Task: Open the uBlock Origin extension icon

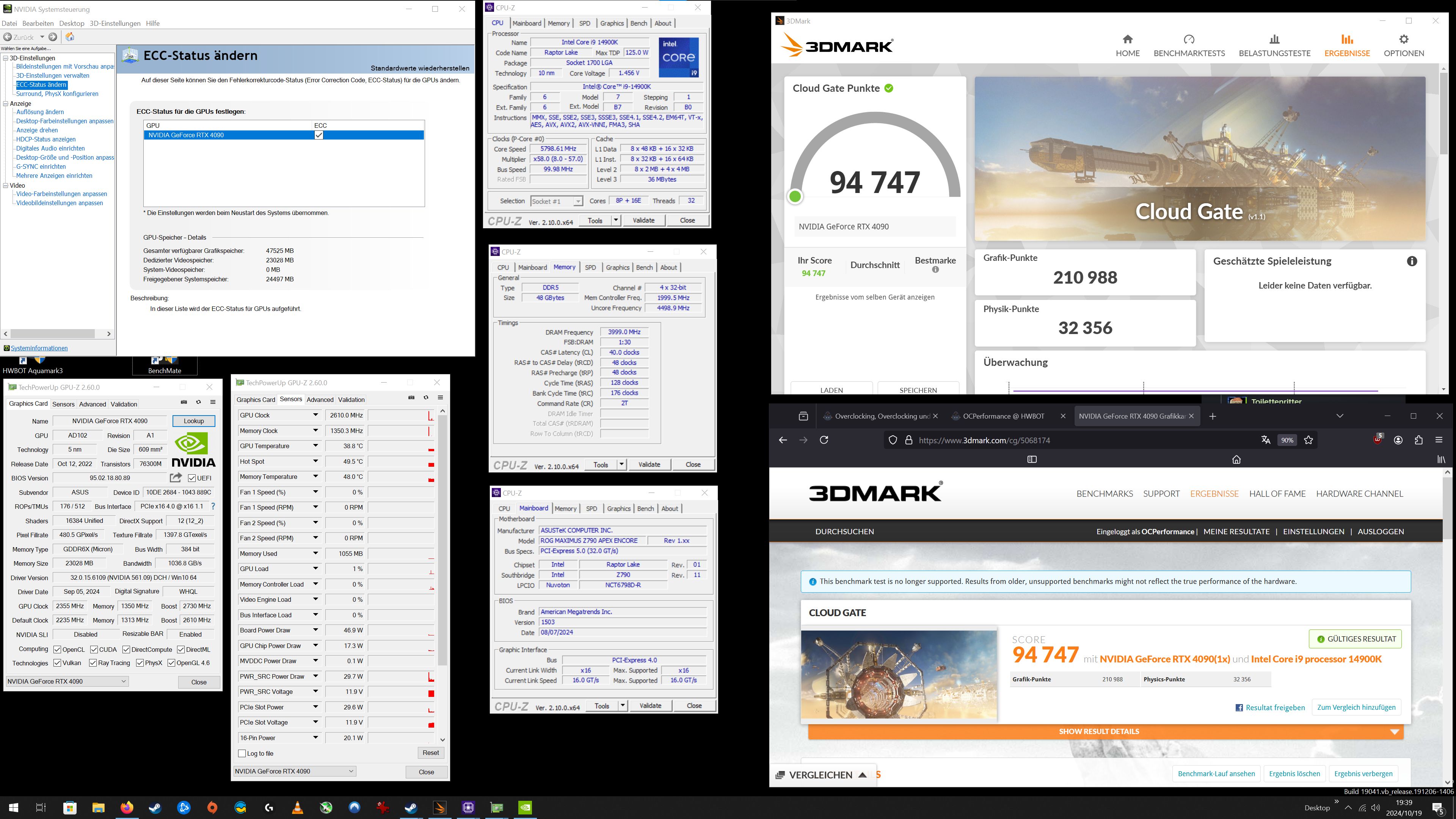Action: click(1378, 440)
